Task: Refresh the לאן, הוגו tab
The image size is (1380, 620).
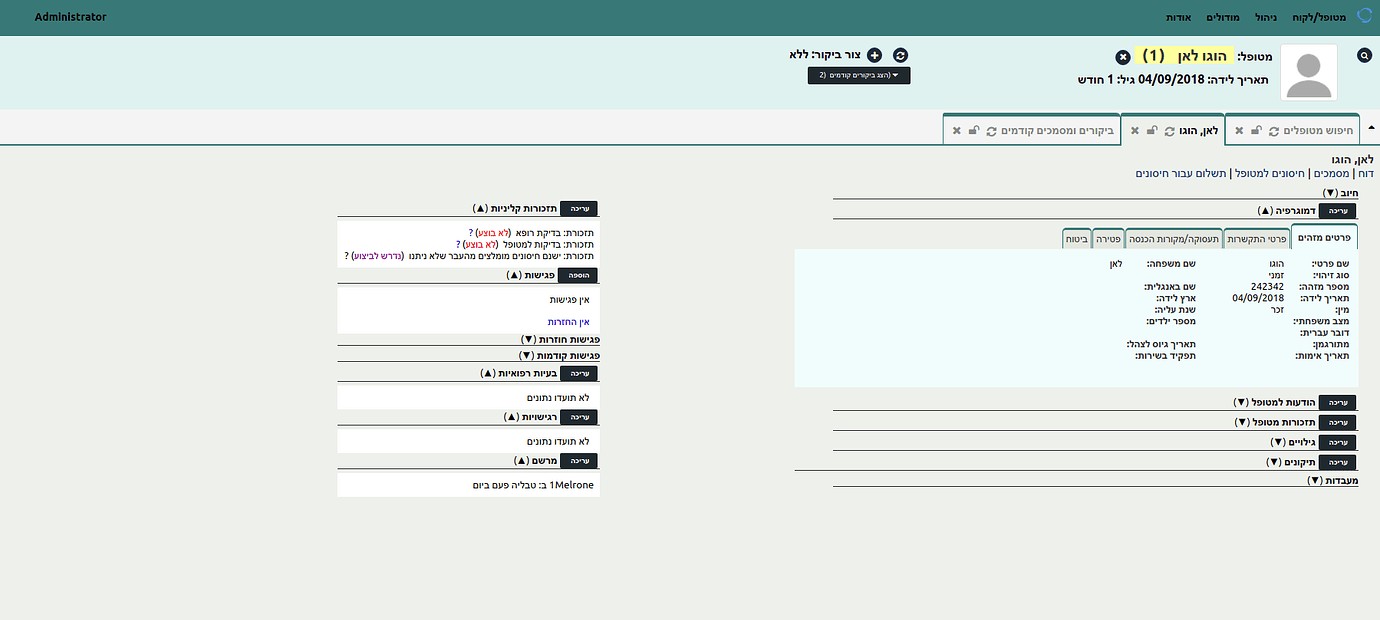Action: (x=1169, y=129)
